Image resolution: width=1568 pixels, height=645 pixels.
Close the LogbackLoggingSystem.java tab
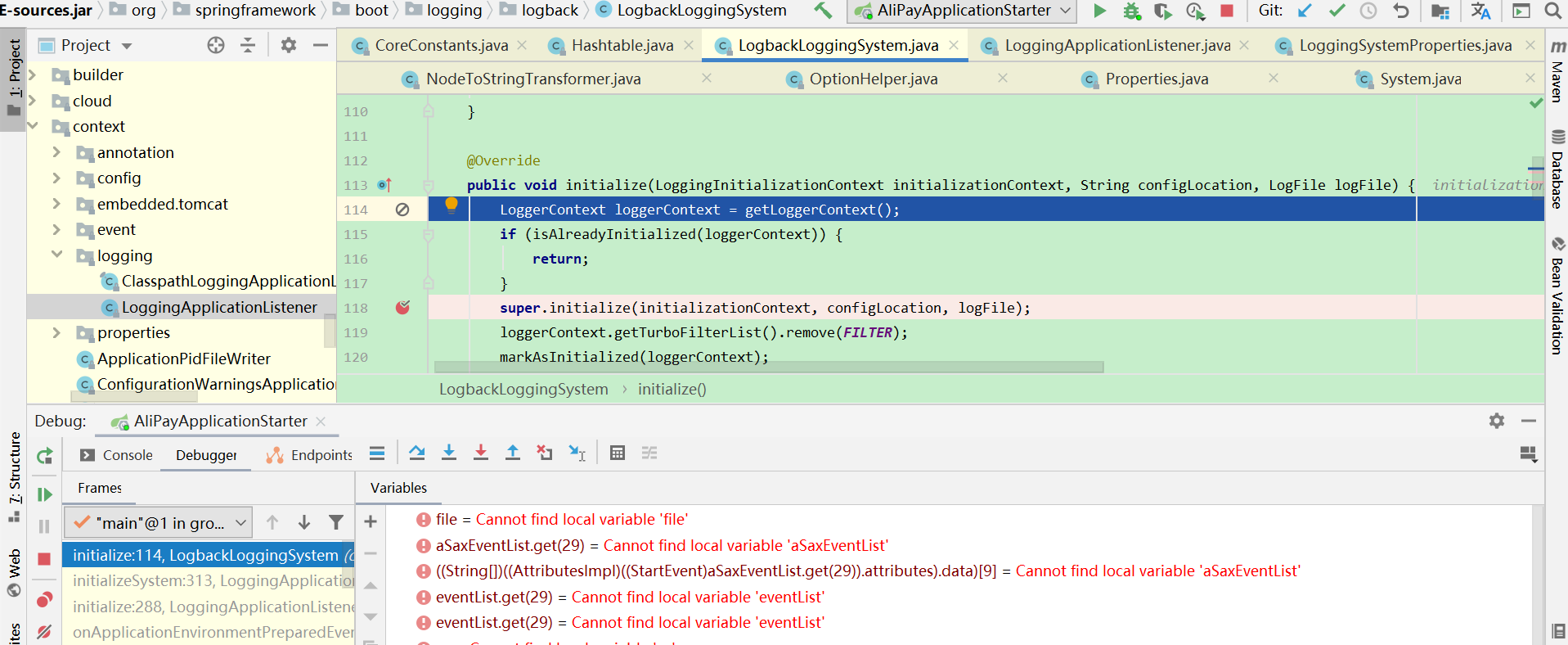[954, 45]
